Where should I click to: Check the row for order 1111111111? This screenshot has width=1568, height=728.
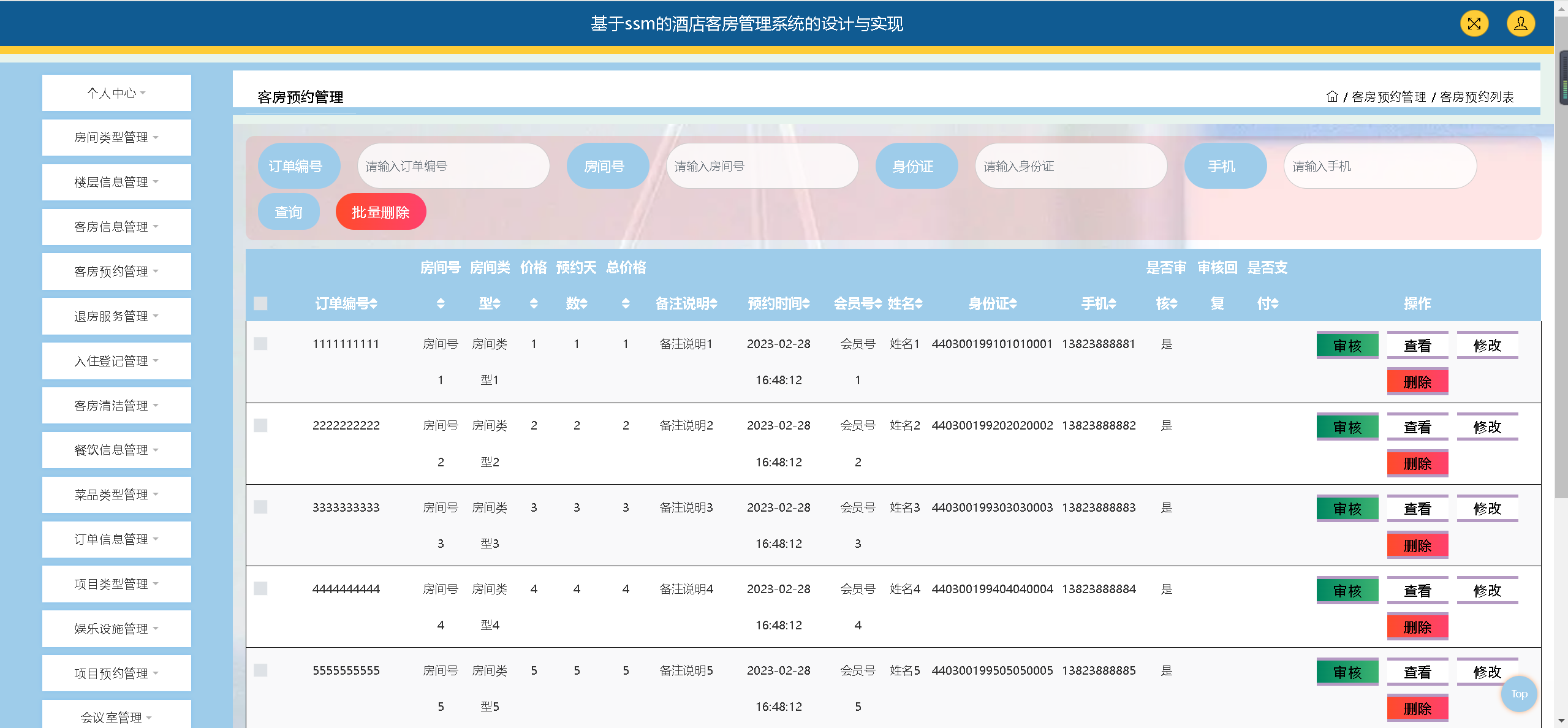(x=260, y=344)
